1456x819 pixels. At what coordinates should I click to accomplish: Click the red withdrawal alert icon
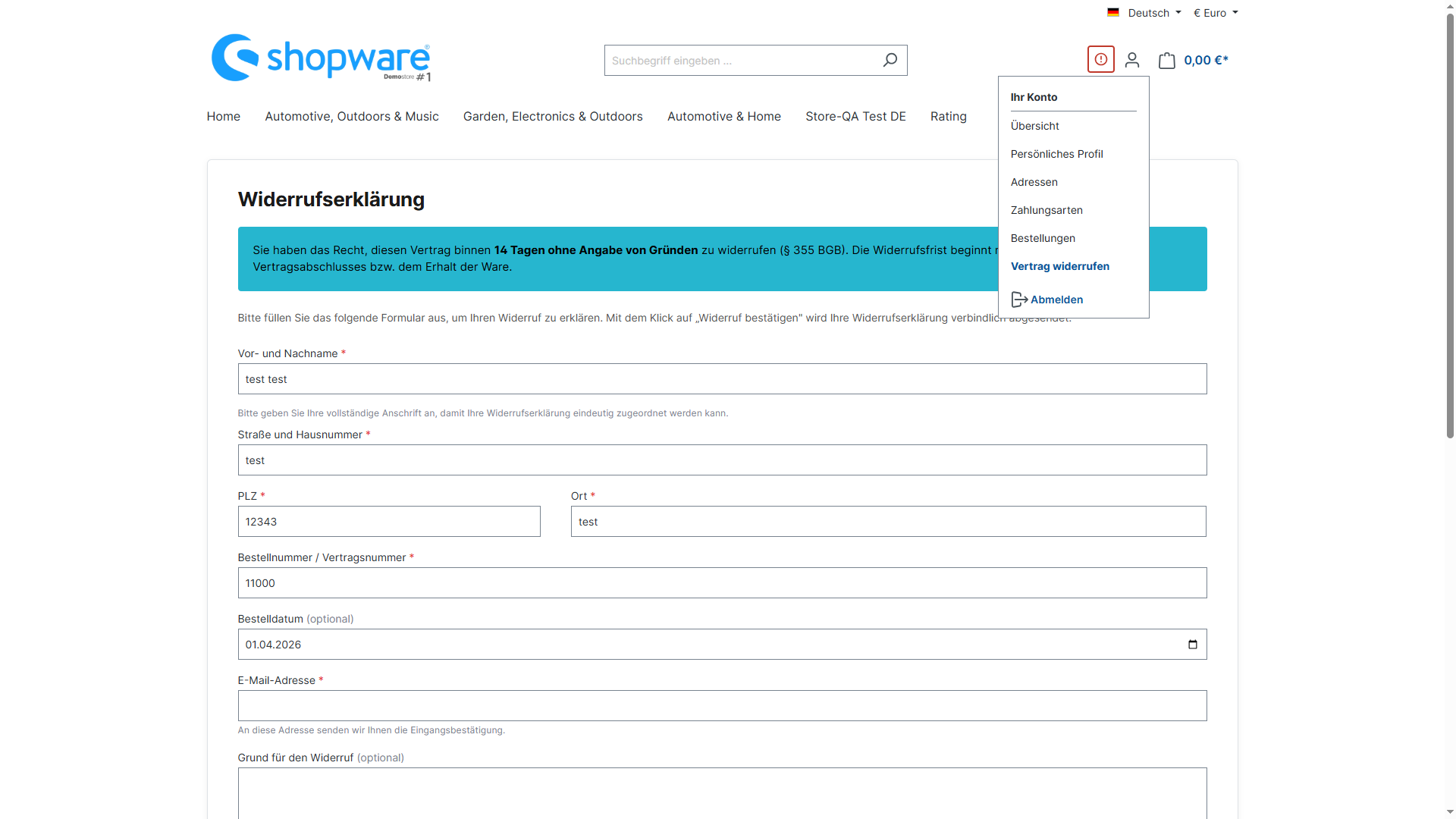click(x=1100, y=59)
